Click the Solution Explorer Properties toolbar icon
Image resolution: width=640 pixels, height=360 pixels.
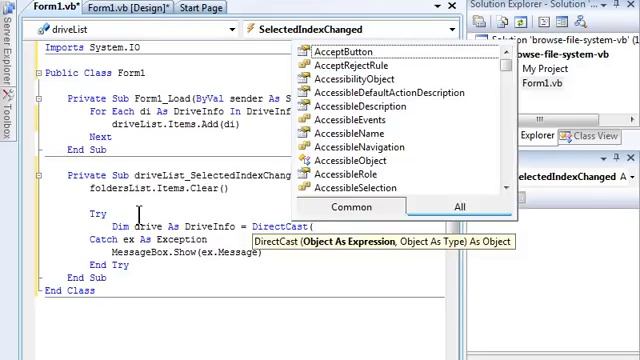coord(479,21)
